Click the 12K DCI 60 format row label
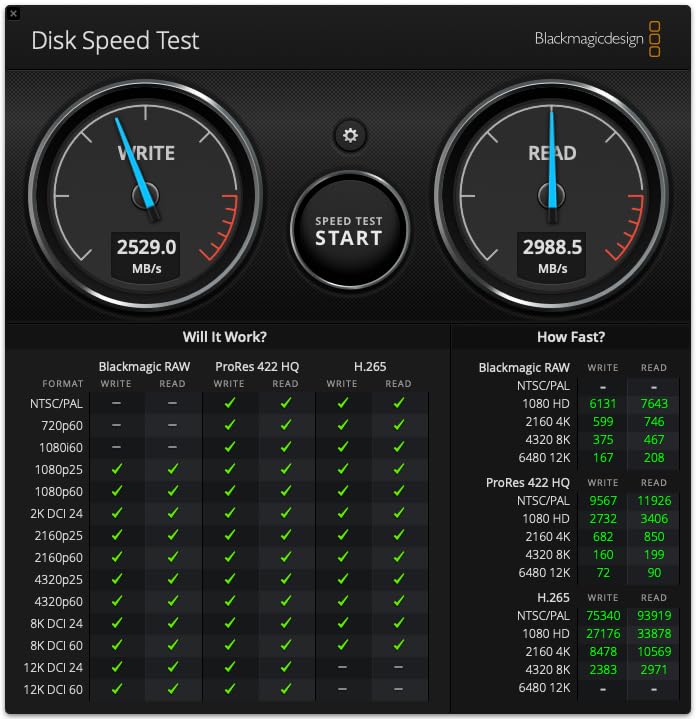The width and height of the screenshot is (696, 719). (x=53, y=690)
